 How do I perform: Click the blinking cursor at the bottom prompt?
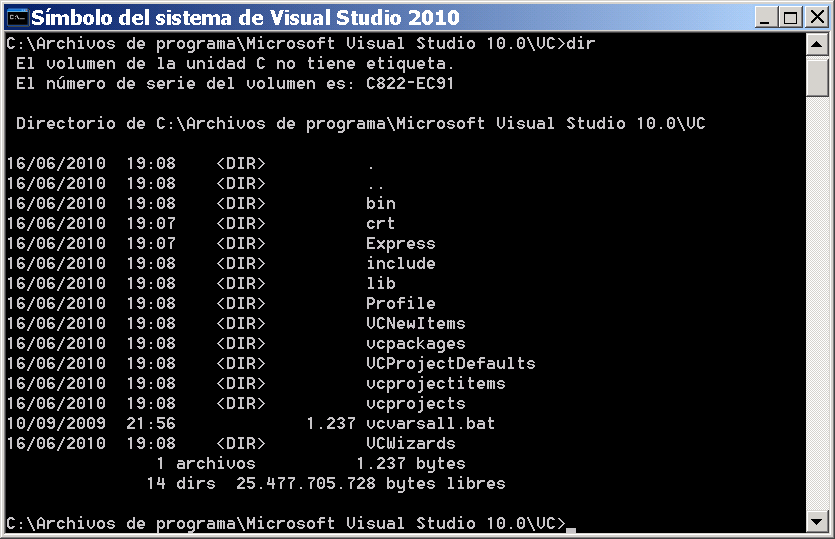tap(571, 529)
